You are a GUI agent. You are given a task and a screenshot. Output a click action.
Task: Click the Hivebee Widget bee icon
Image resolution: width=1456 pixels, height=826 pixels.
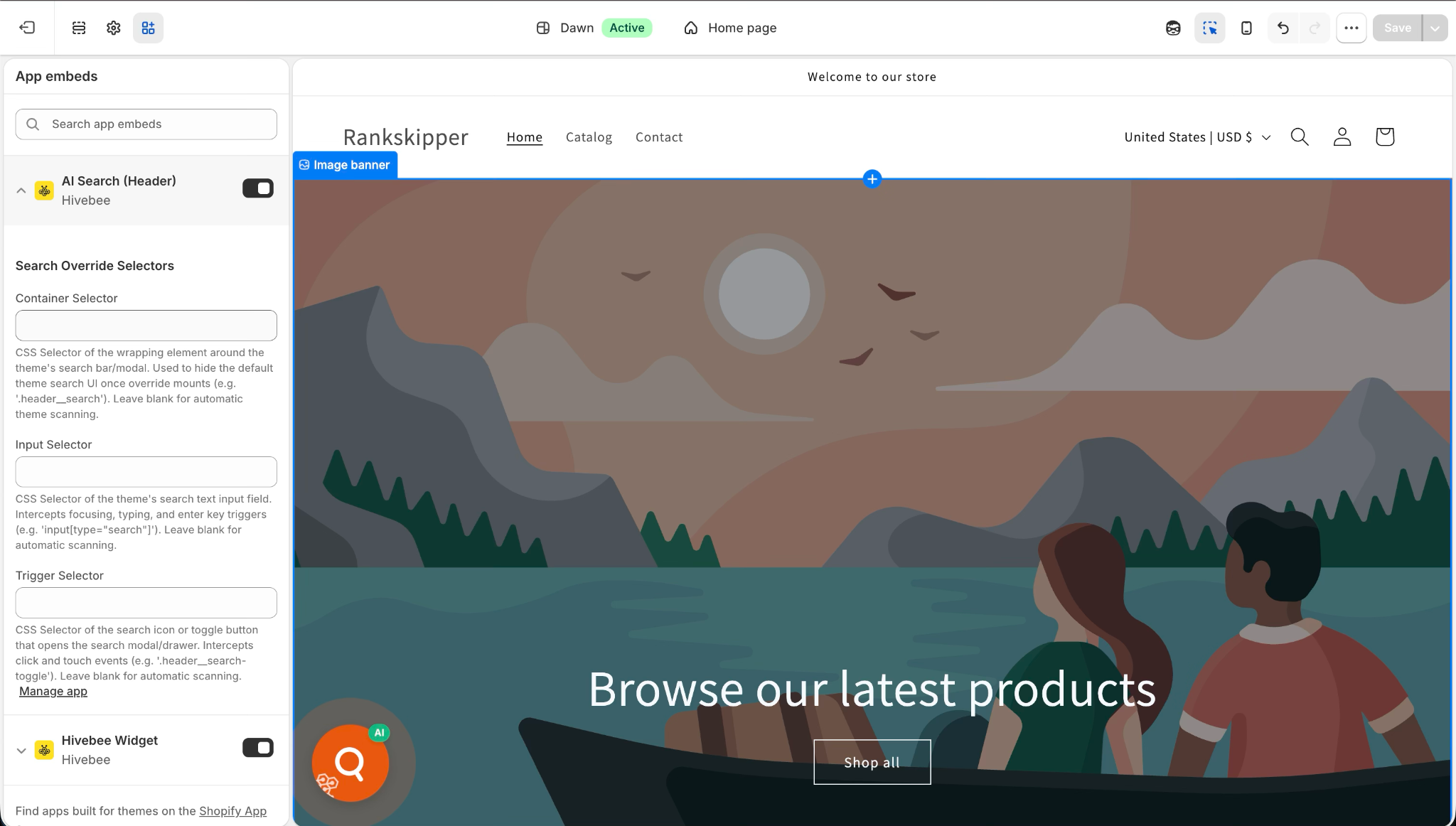click(44, 750)
